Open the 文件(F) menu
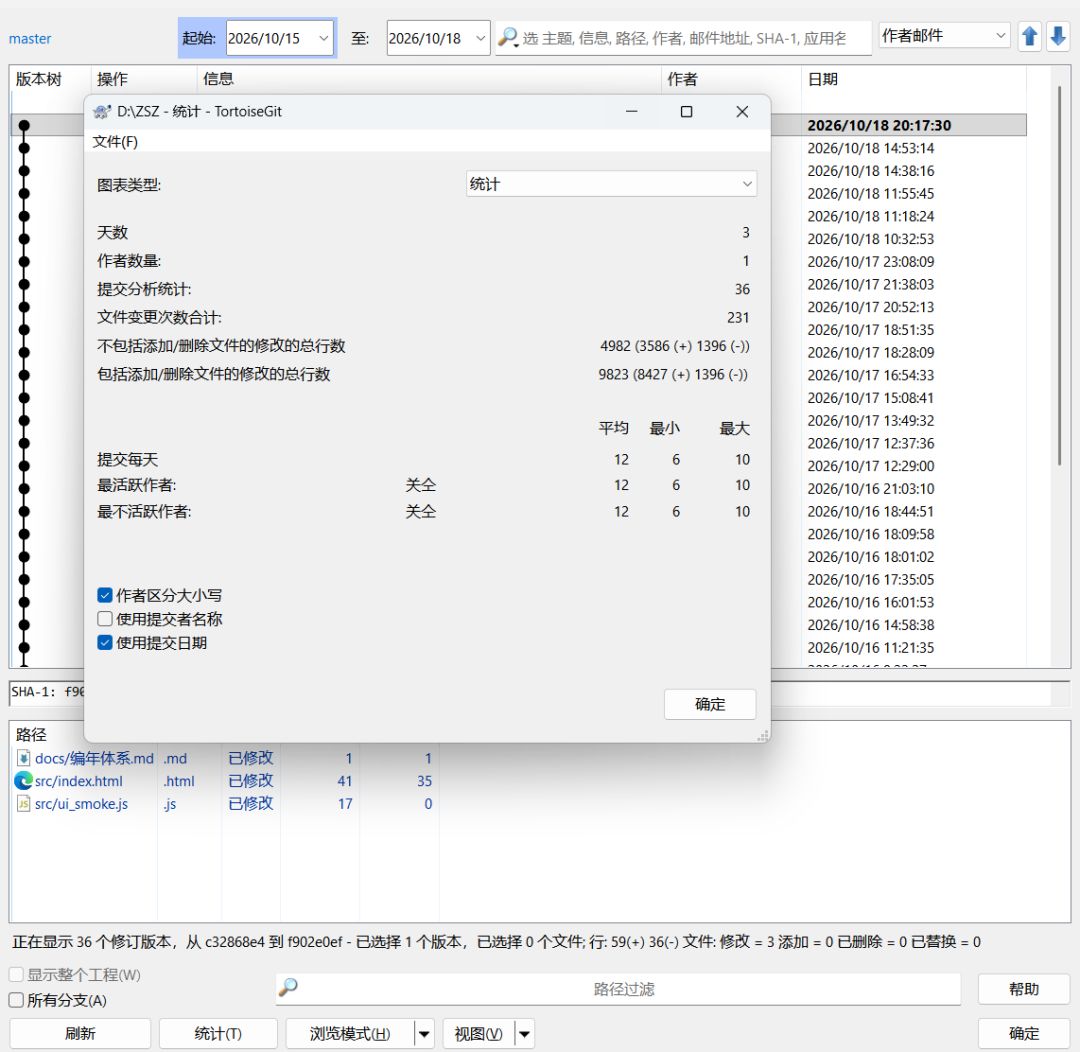The image size is (1080, 1052). pos(115,142)
